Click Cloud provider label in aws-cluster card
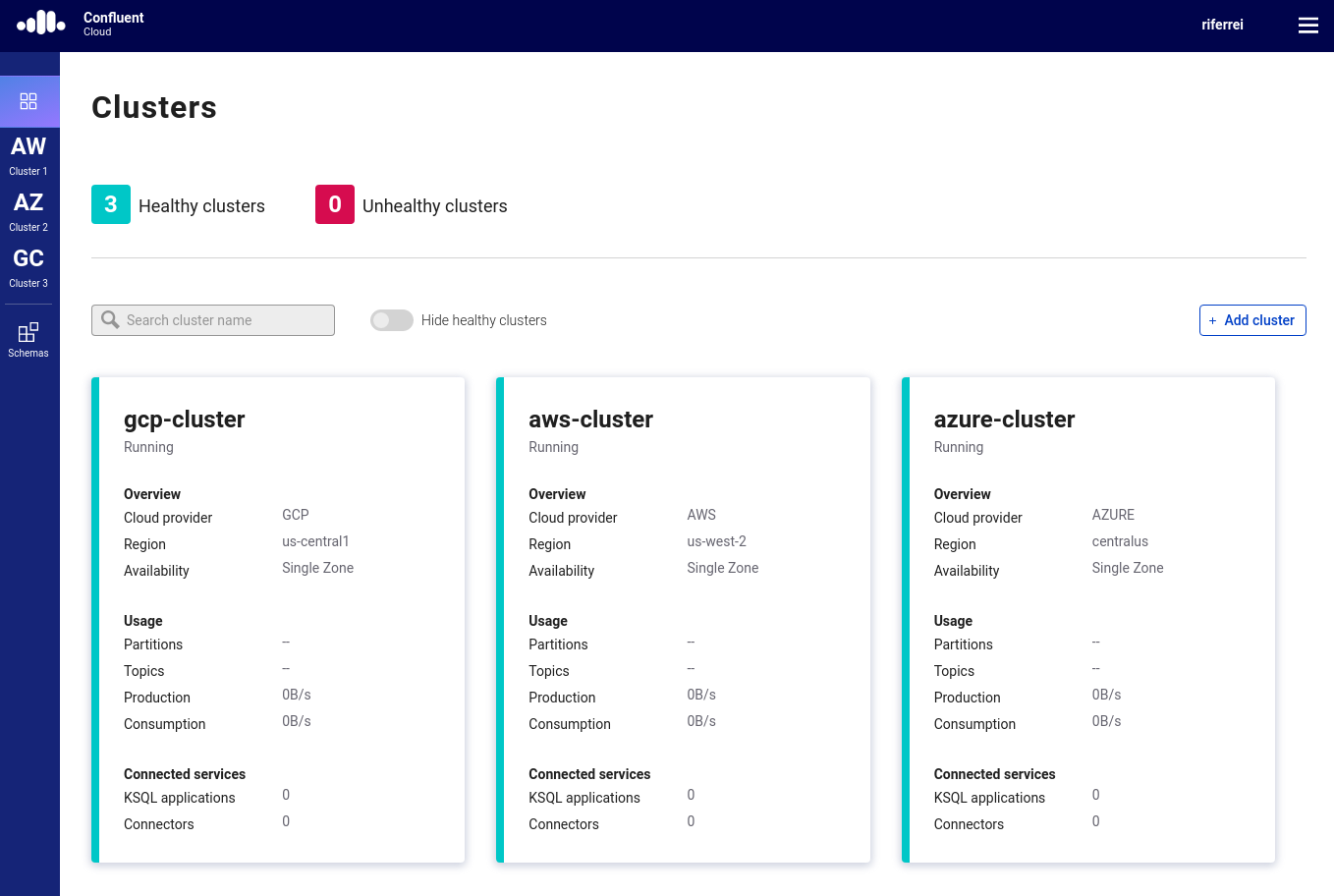 click(x=573, y=518)
